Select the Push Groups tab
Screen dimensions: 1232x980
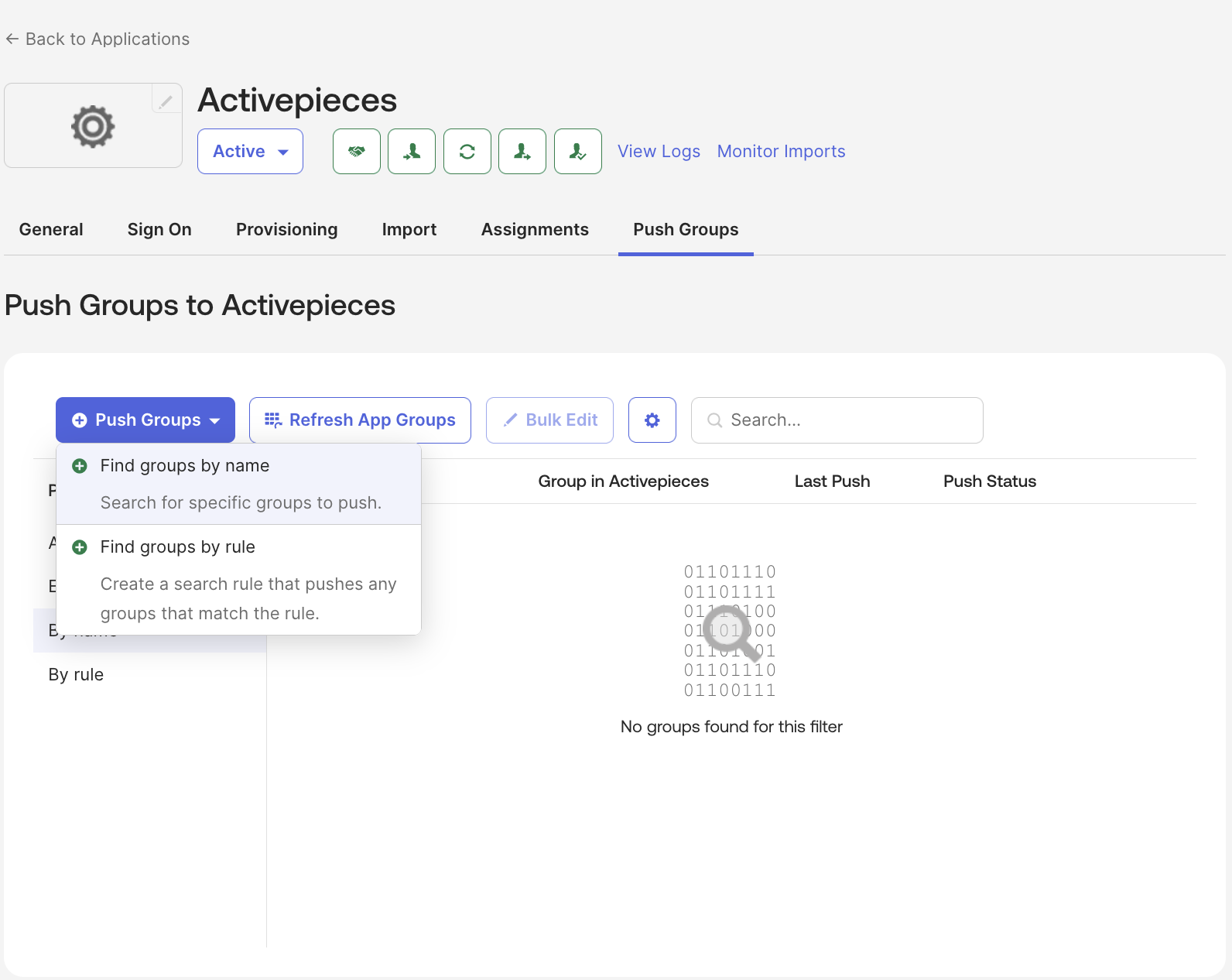click(x=686, y=230)
